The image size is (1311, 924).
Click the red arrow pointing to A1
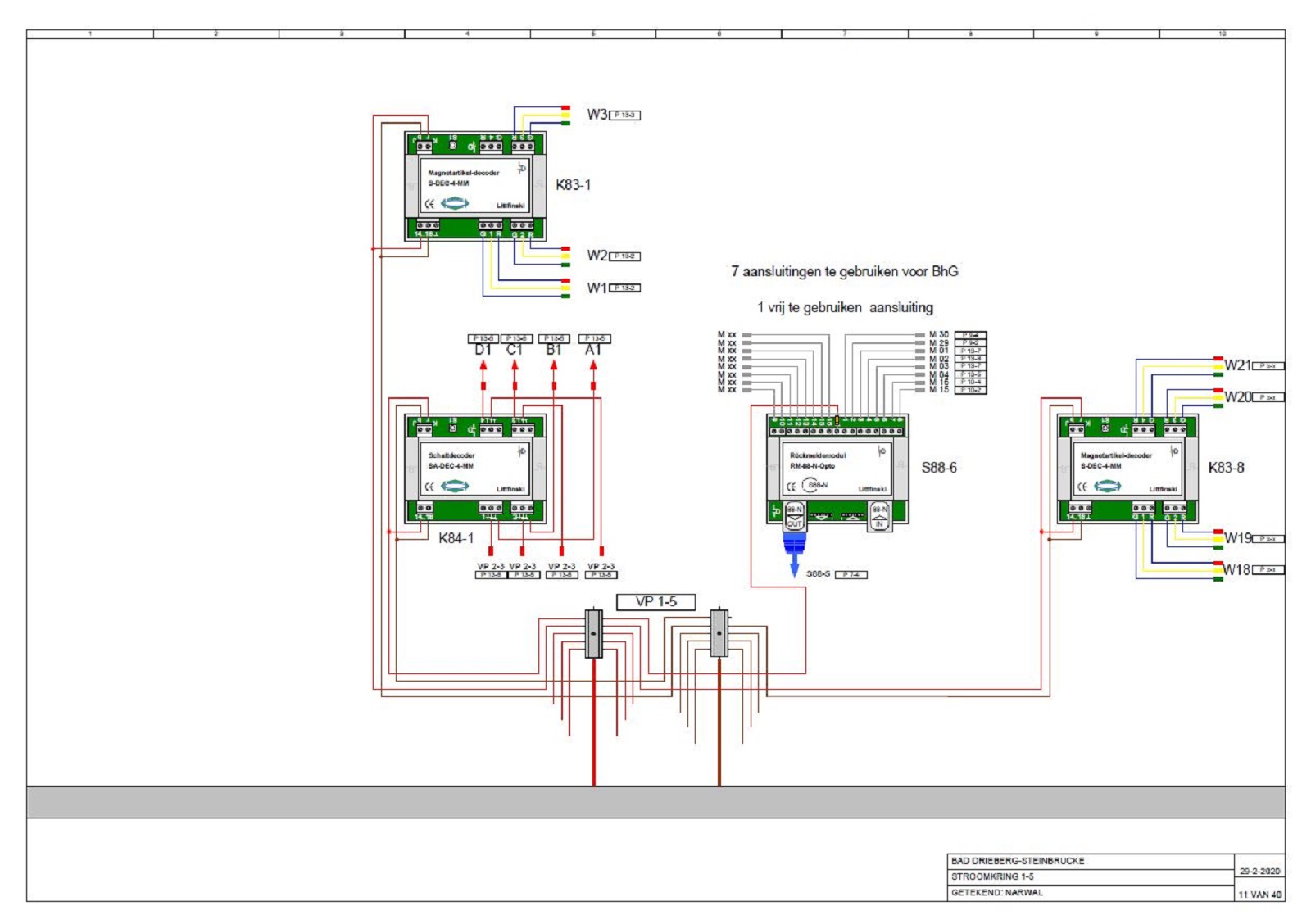point(593,365)
